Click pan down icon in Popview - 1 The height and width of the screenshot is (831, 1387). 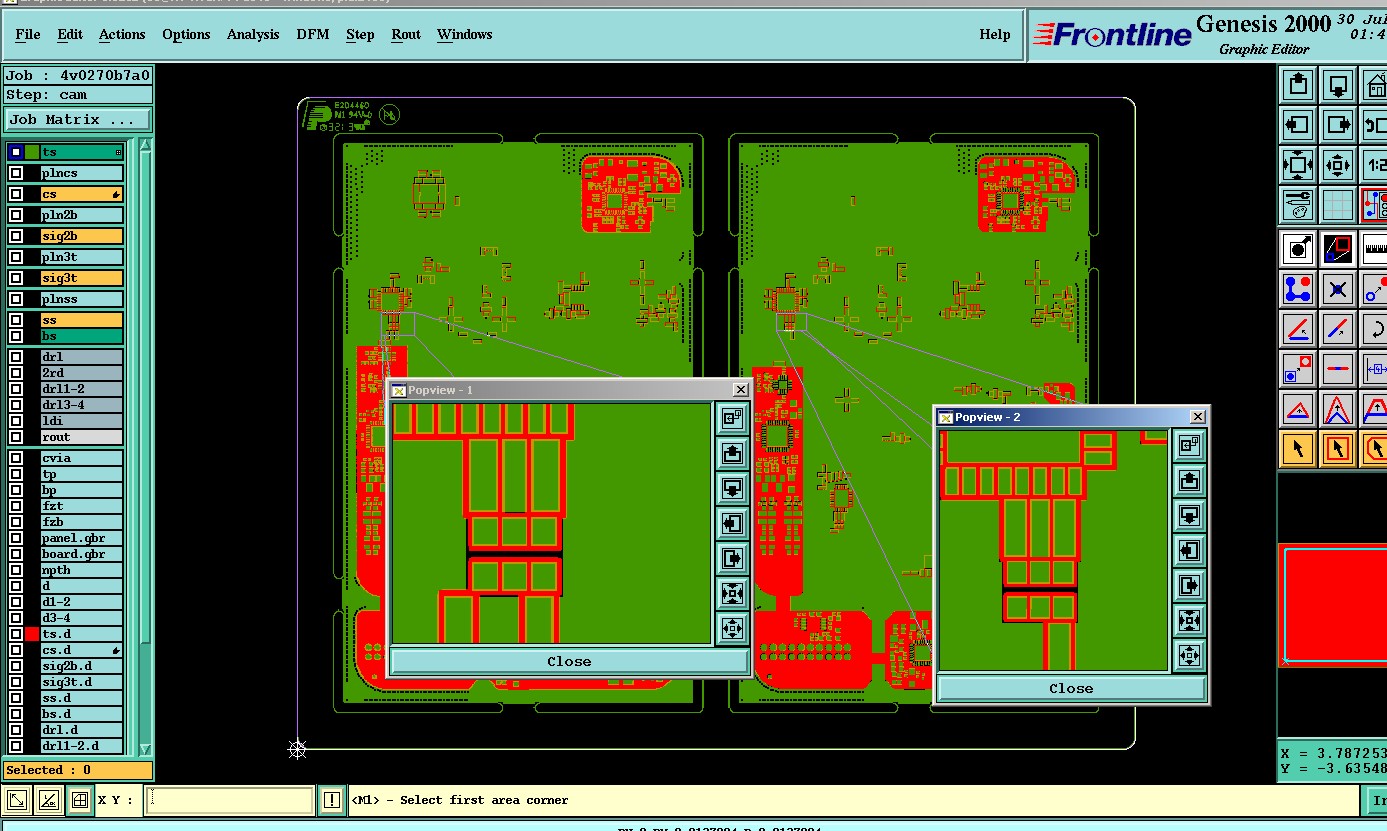click(732, 489)
